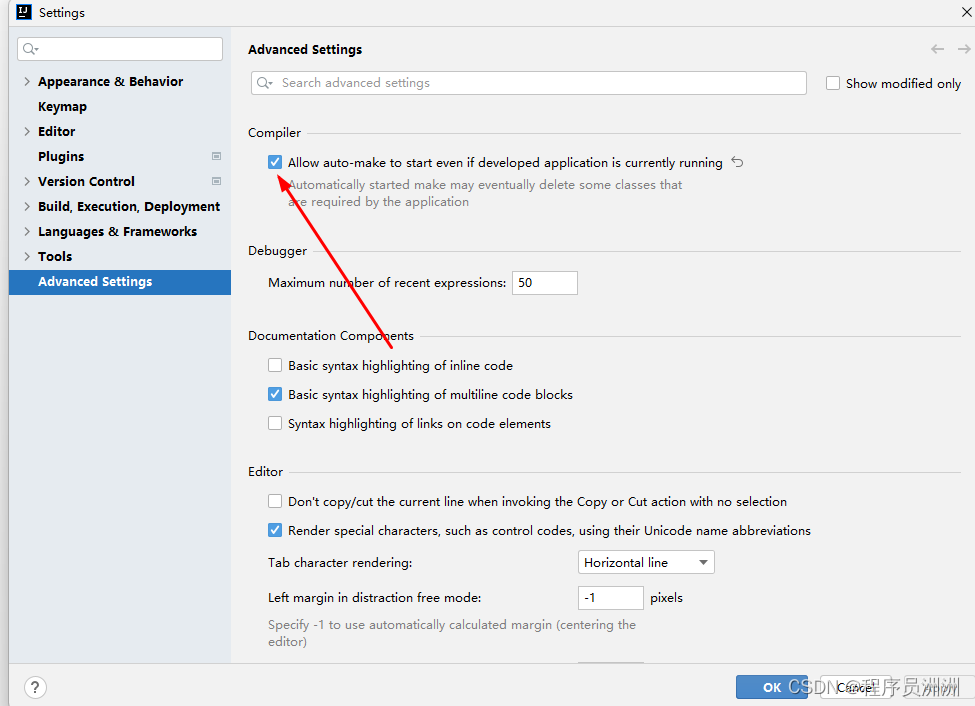The height and width of the screenshot is (706, 975).
Task: Click the maximum recent expressions field
Action: (x=544, y=283)
